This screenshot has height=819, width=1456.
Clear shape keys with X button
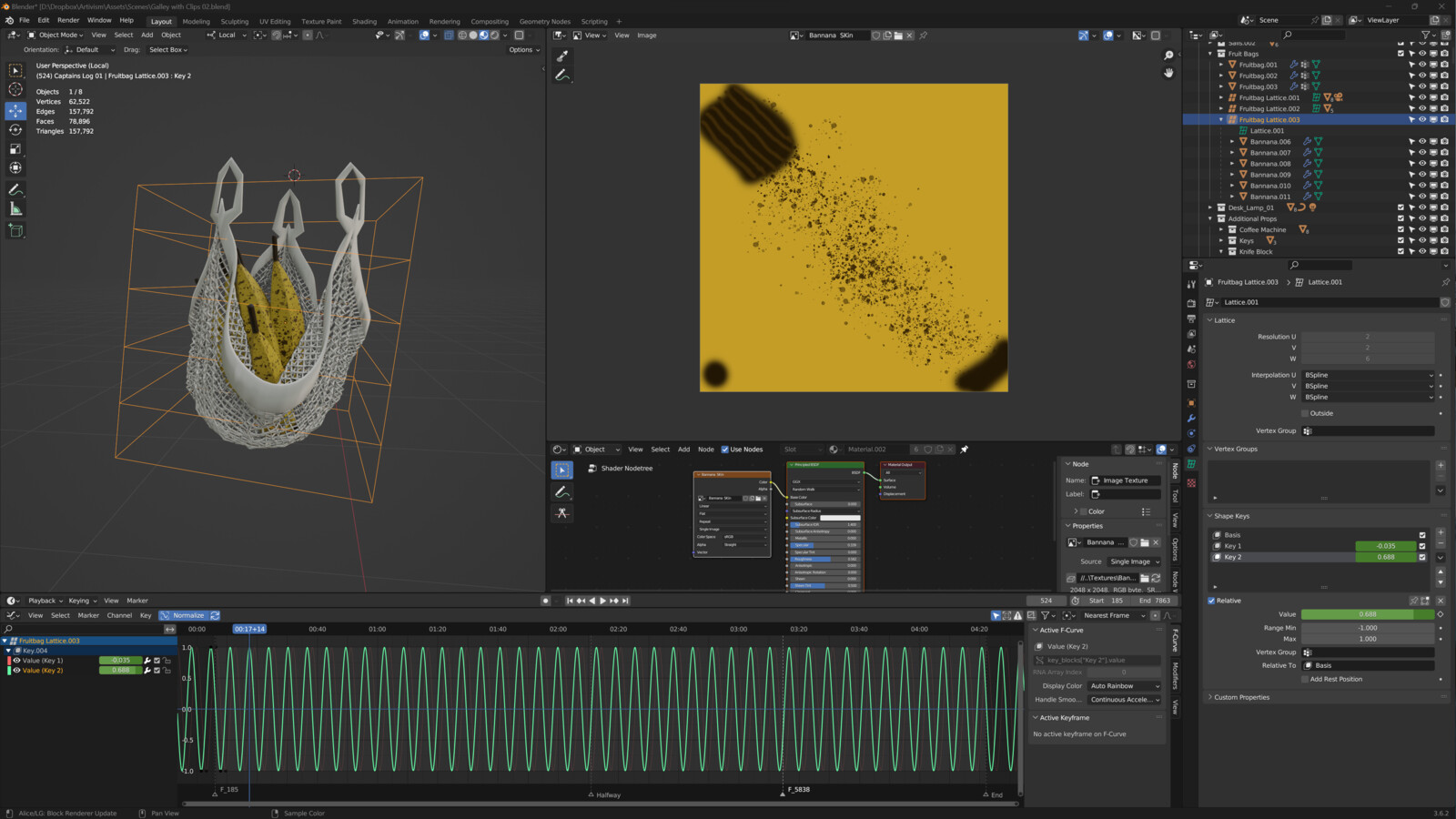point(1441,601)
